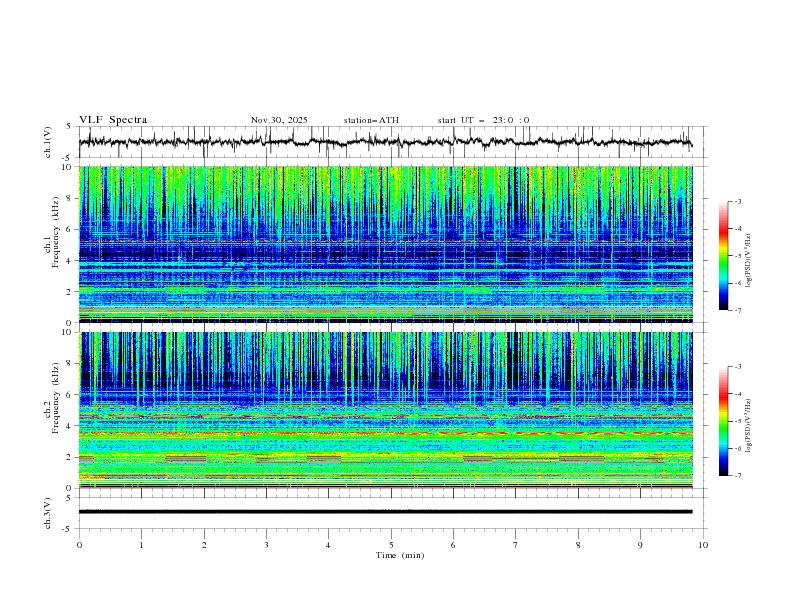Click the "Nov.30, 2025" date label
Screen dimensions: 792x612
coord(279,120)
